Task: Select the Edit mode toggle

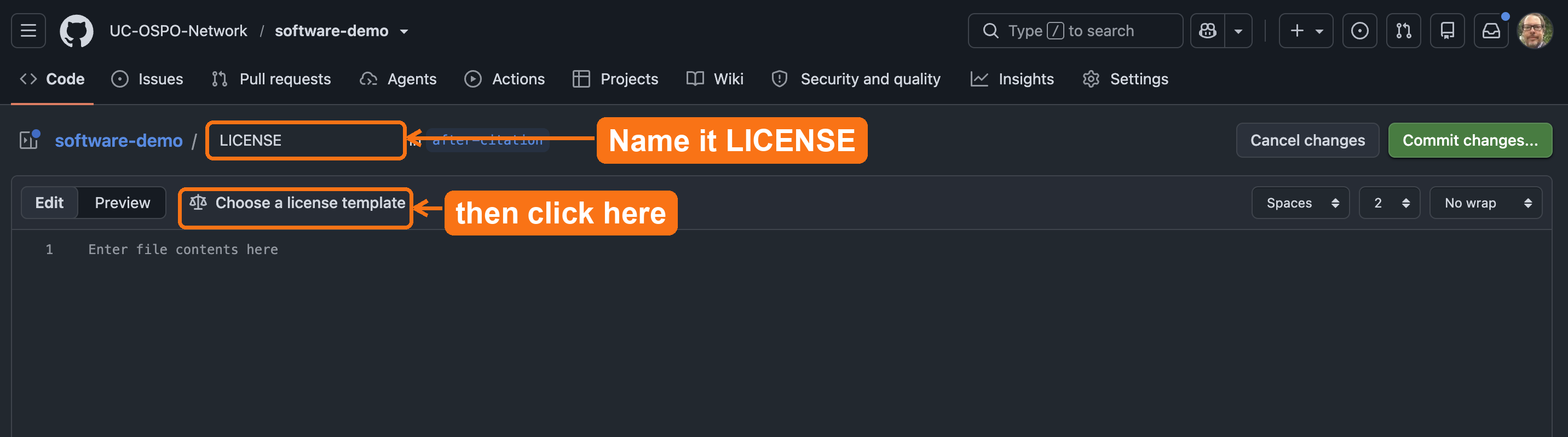Action: (49, 203)
